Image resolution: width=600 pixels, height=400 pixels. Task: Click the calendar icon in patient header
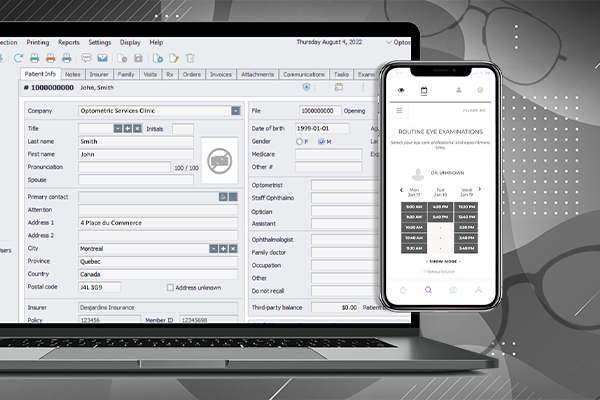coord(339,87)
